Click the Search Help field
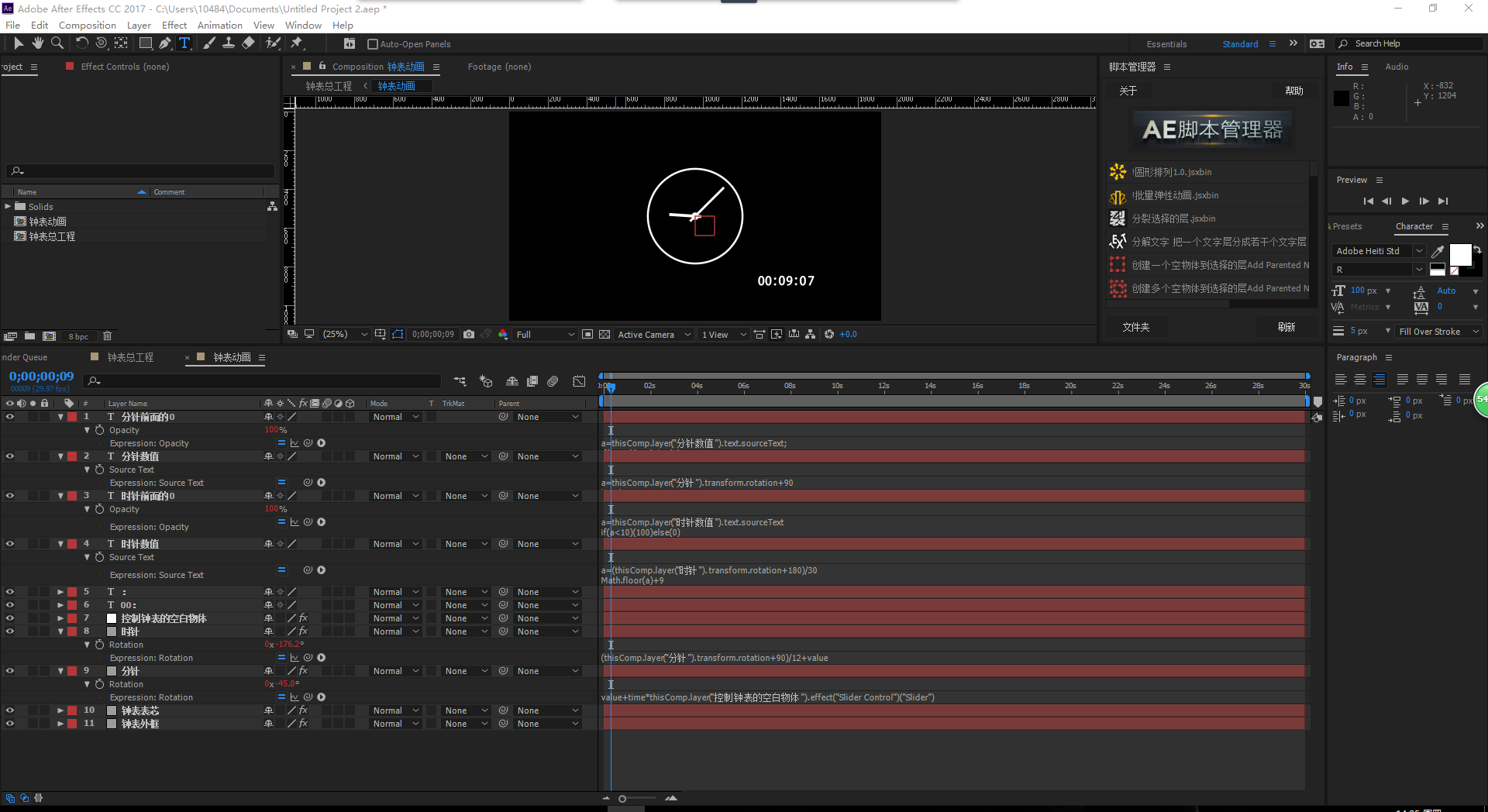Image resolution: width=1488 pixels, height=812 pixels. click(1410, 44)
